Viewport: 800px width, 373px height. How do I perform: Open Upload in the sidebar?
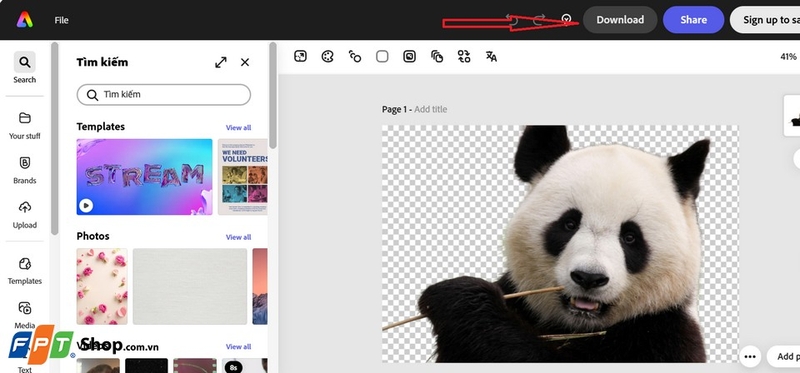pos(24,215)
